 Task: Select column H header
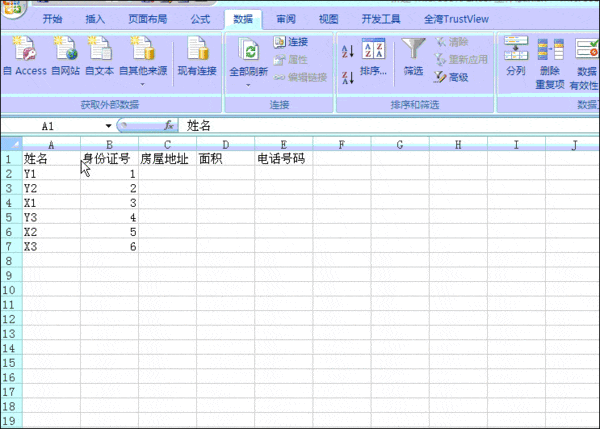tap(458, 145)
